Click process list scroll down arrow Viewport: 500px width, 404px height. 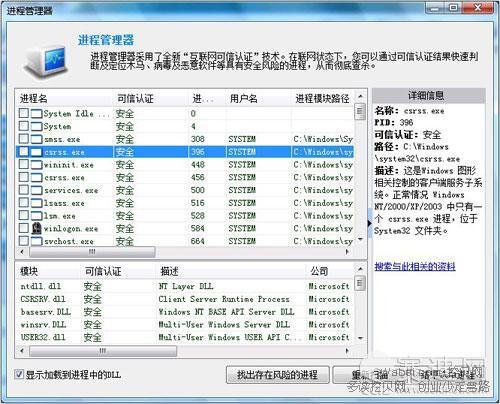click(x=360, y=240)
